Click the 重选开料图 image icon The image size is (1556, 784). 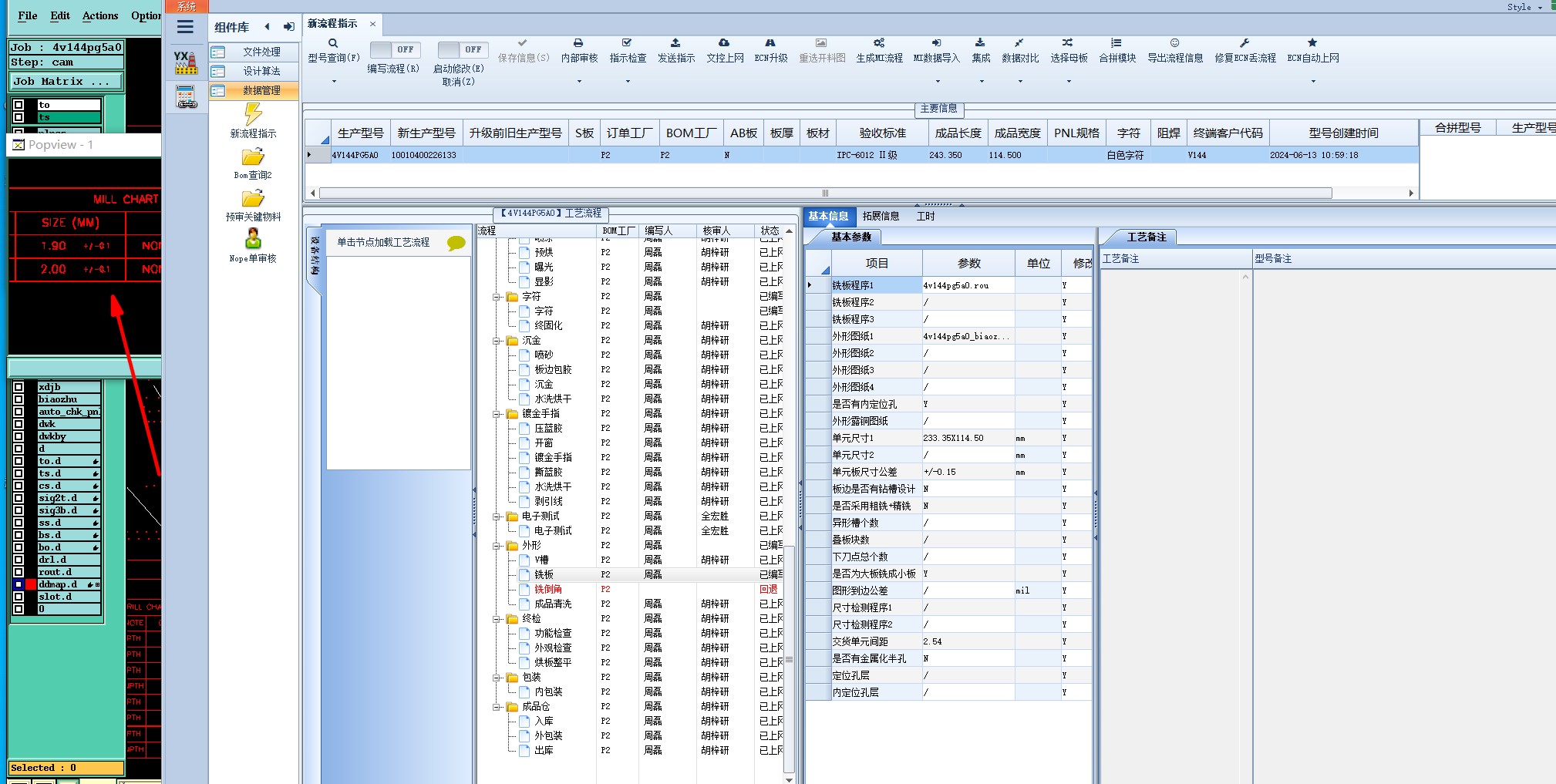[x=821, y=43]
